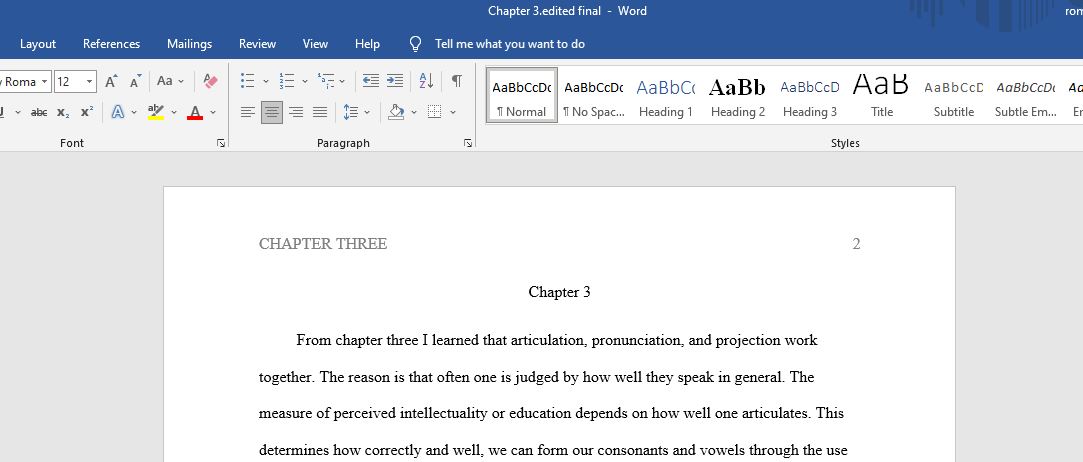
Task: Open the Text Effects dropdown arrow
Action: pyautogui.click(x=134, y=112)
